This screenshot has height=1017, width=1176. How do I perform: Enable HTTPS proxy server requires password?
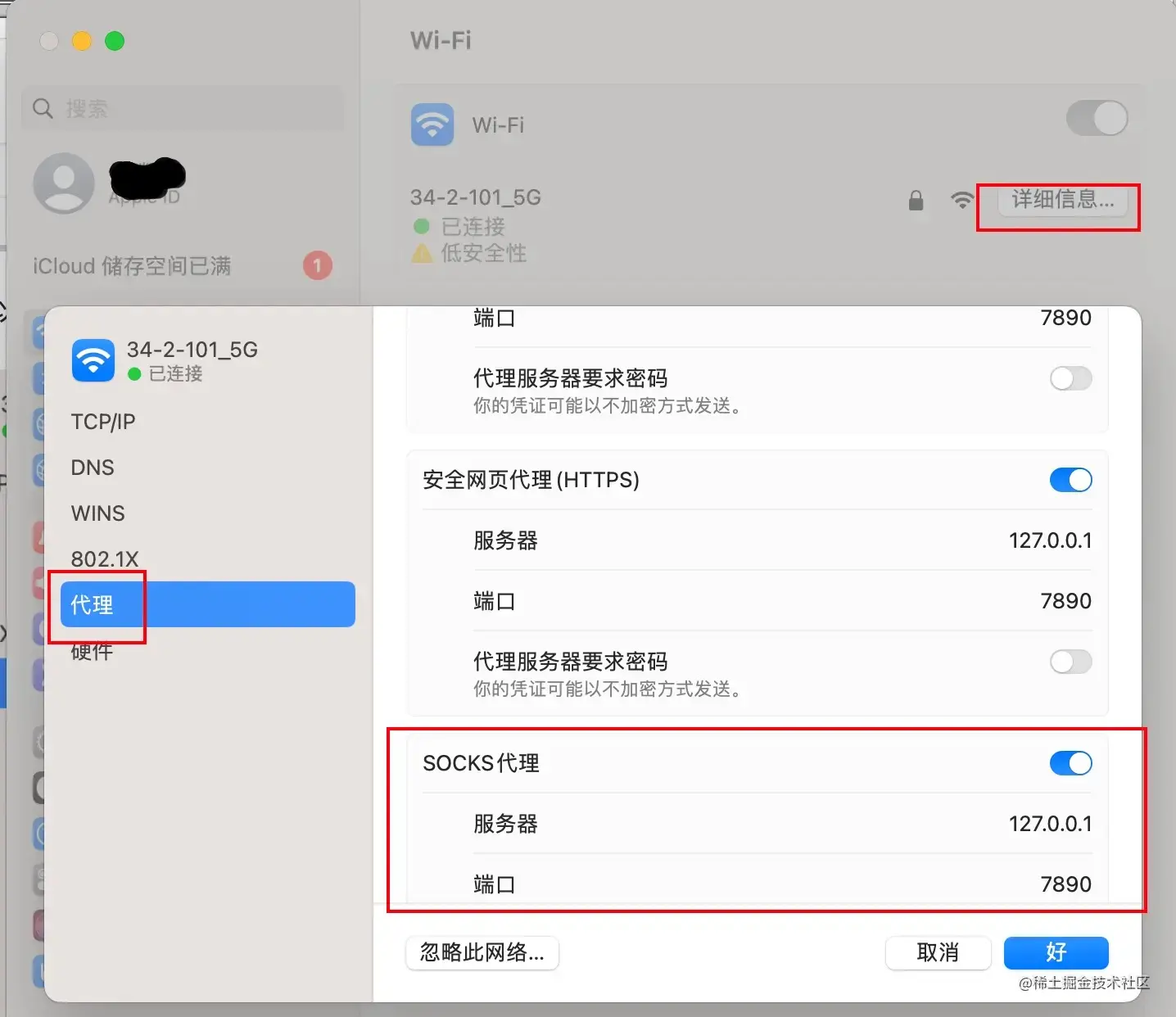click(x=1071, y=662)
